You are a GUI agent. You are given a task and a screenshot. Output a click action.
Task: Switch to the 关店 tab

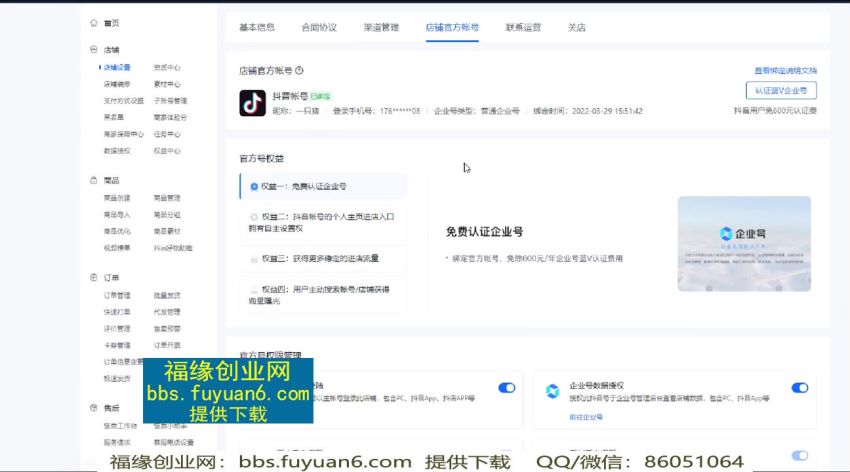coord(576,27)
